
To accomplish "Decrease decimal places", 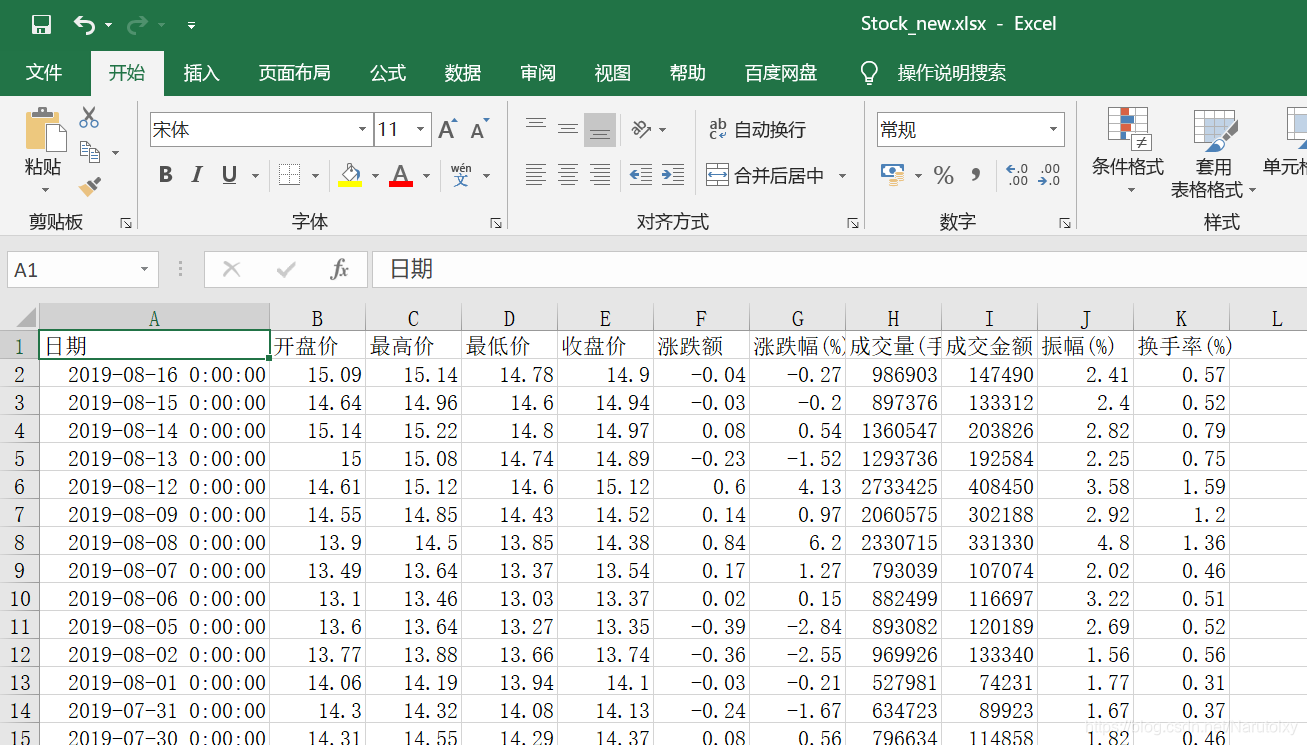I will (1050, 175).
